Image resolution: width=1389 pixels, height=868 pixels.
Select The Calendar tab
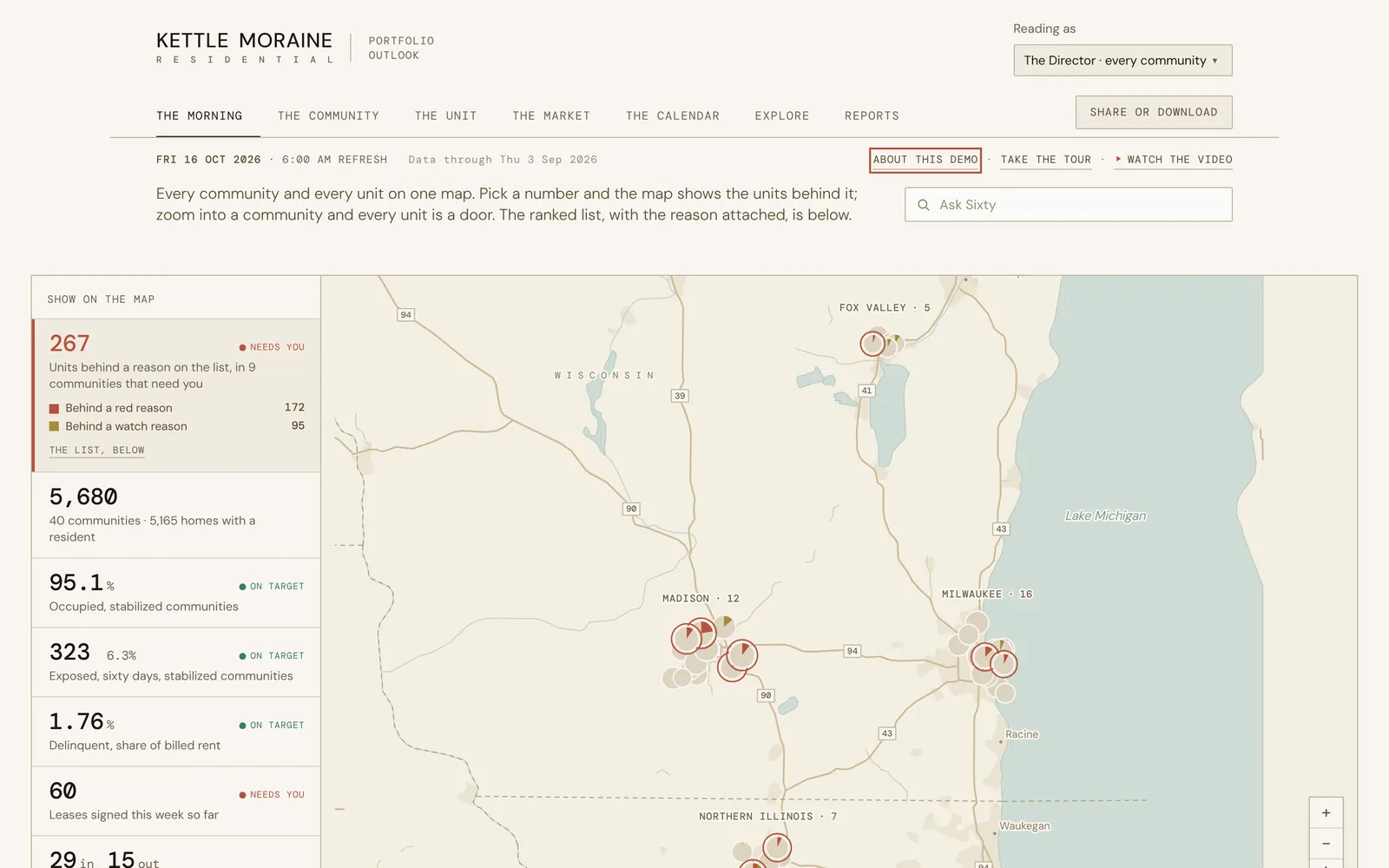coord(673,115)
